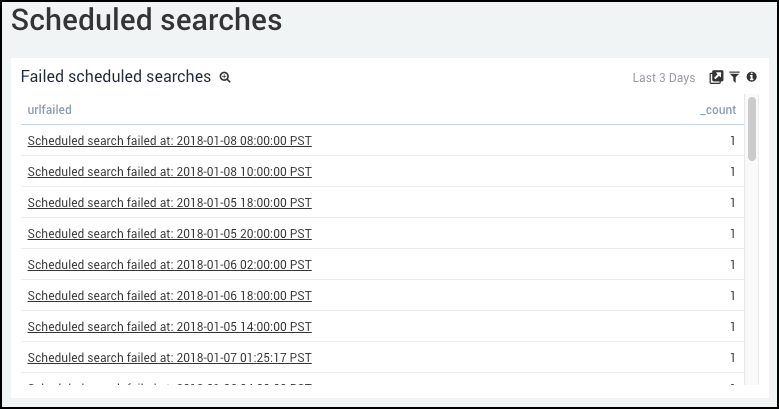Sort by the _count column header
This screenshot has height=409, width=779.
click(x=717, y=110)
